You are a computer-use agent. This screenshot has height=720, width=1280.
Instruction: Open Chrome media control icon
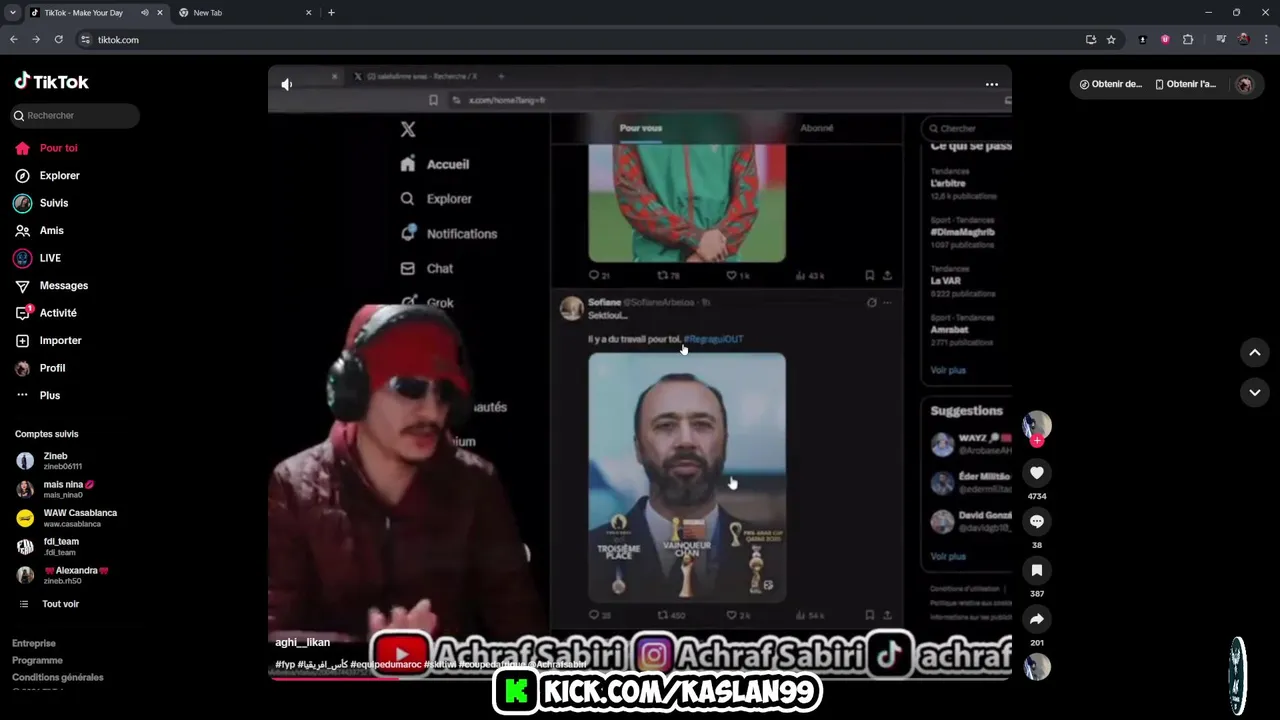[1221, 40]
